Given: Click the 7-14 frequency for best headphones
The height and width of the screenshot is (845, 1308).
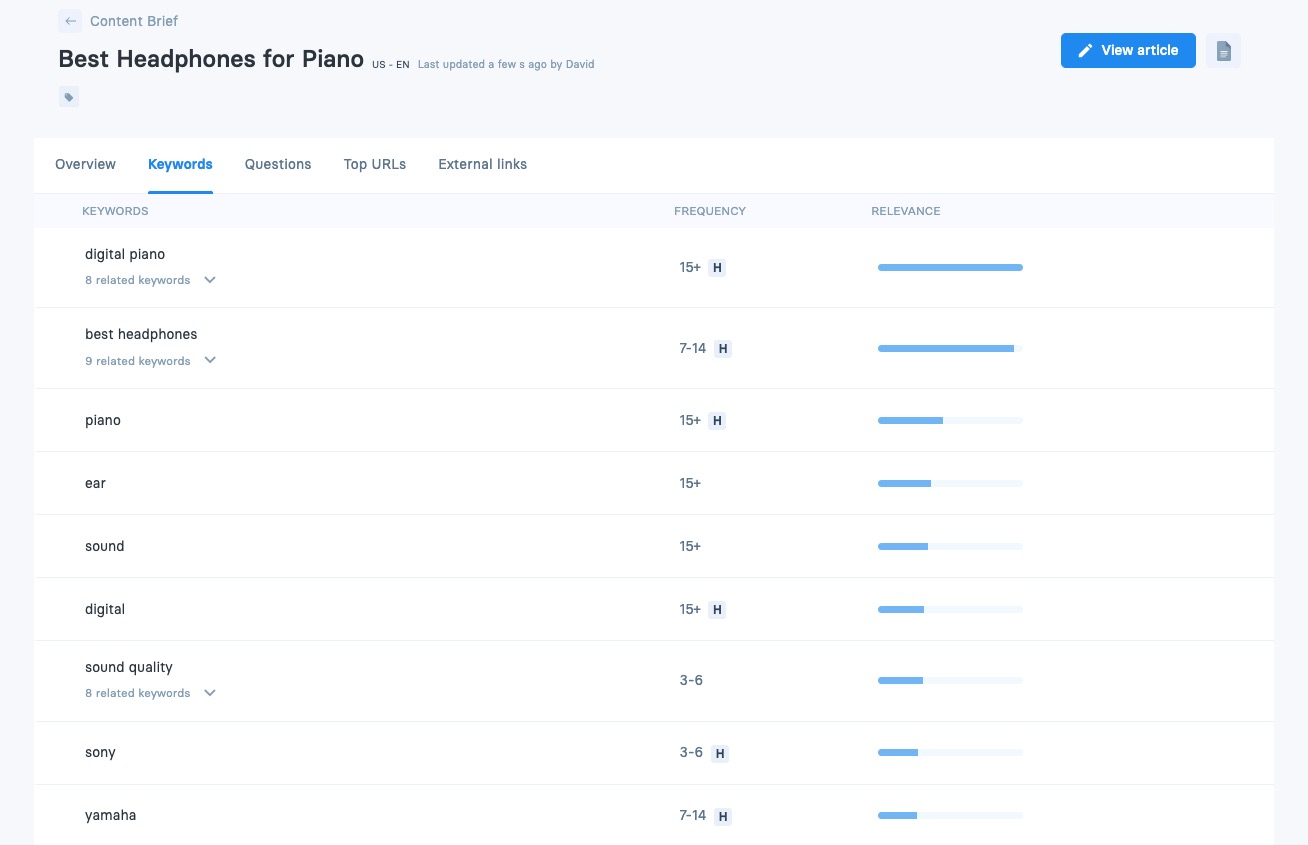Looking at the screenshot, I should pyautogui.click(x=693, y=348).
